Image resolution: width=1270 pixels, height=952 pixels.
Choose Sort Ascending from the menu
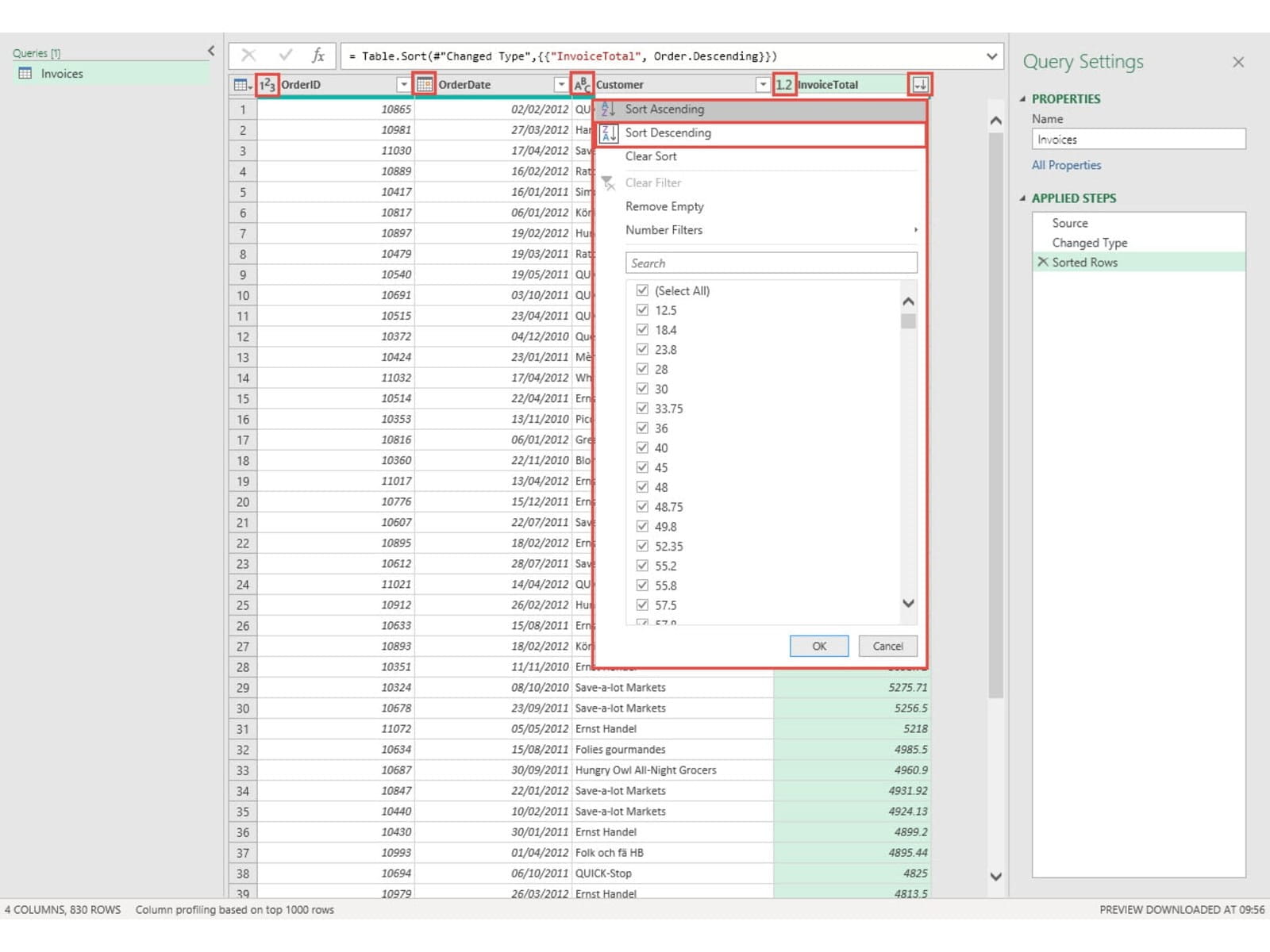tap(664, 109)
